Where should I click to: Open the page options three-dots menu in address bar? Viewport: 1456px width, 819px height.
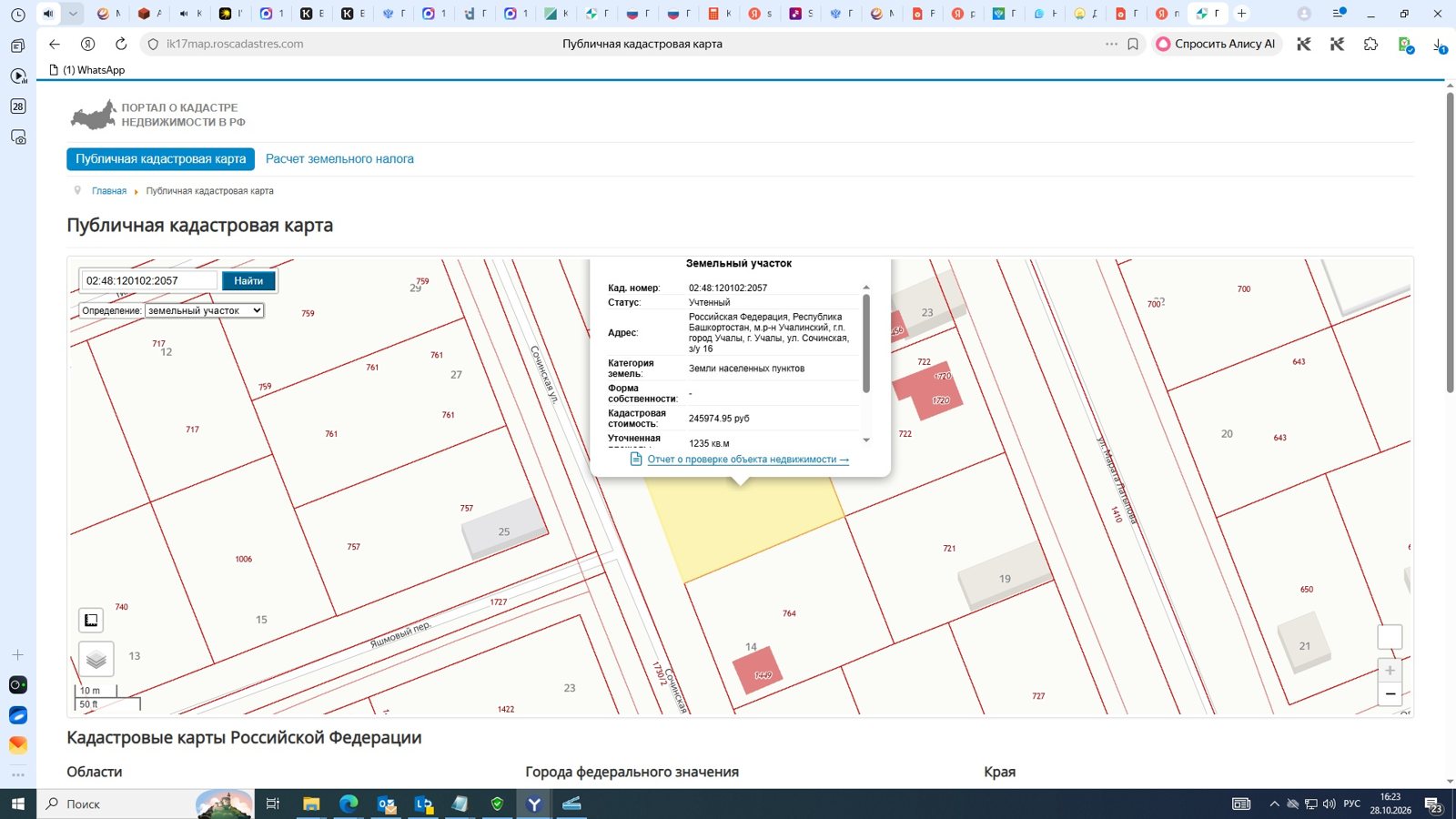pos(1111,44)
